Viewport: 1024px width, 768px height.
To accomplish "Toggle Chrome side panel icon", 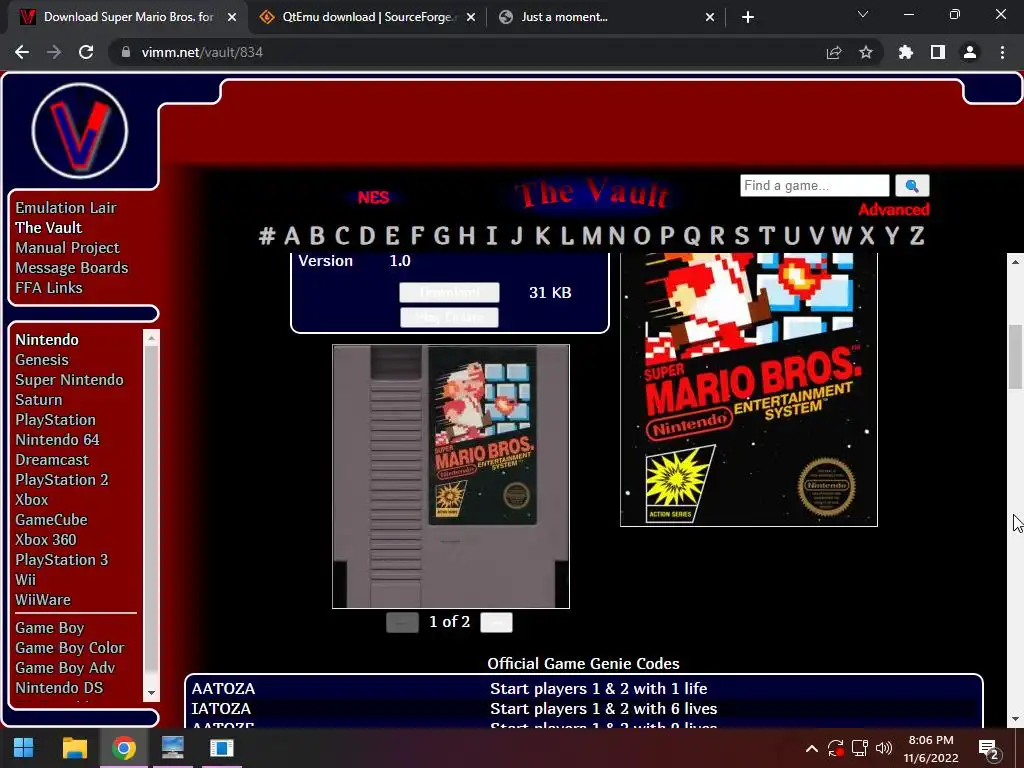I will point(938,52).
